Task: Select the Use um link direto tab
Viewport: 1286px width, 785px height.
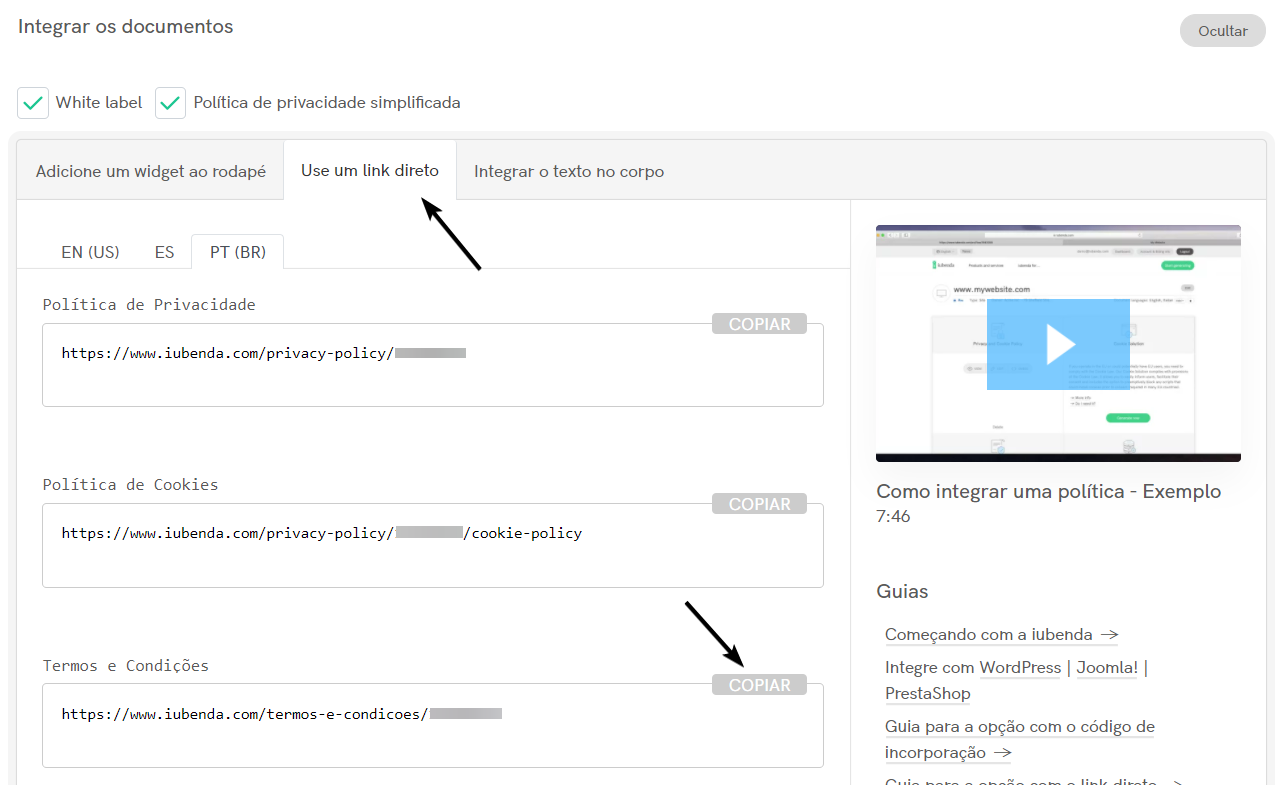Action: click(370, 171)
